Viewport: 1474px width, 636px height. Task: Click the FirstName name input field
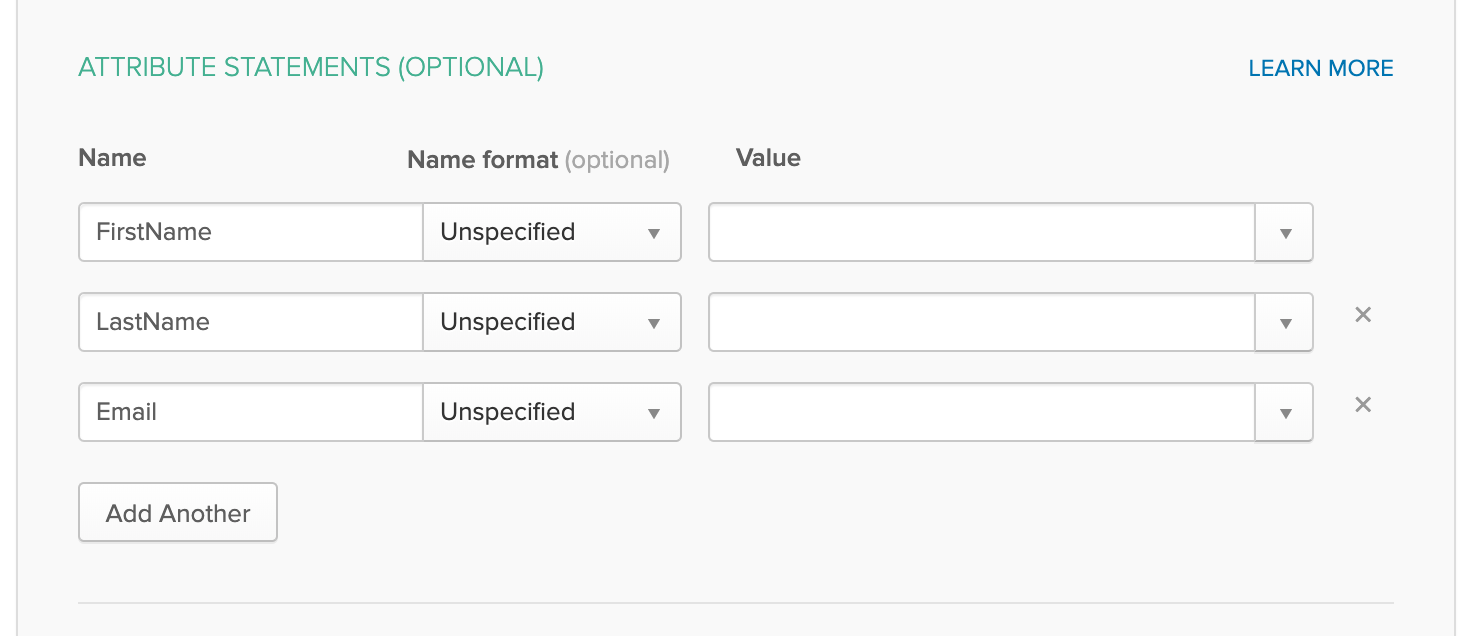tap(250, 232)
